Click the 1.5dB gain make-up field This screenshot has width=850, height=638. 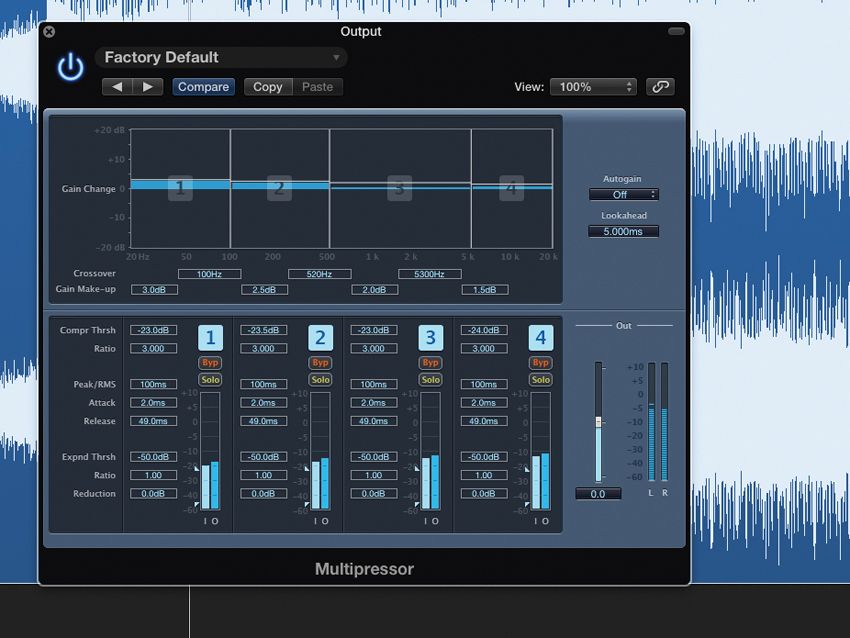click(485, 290)
